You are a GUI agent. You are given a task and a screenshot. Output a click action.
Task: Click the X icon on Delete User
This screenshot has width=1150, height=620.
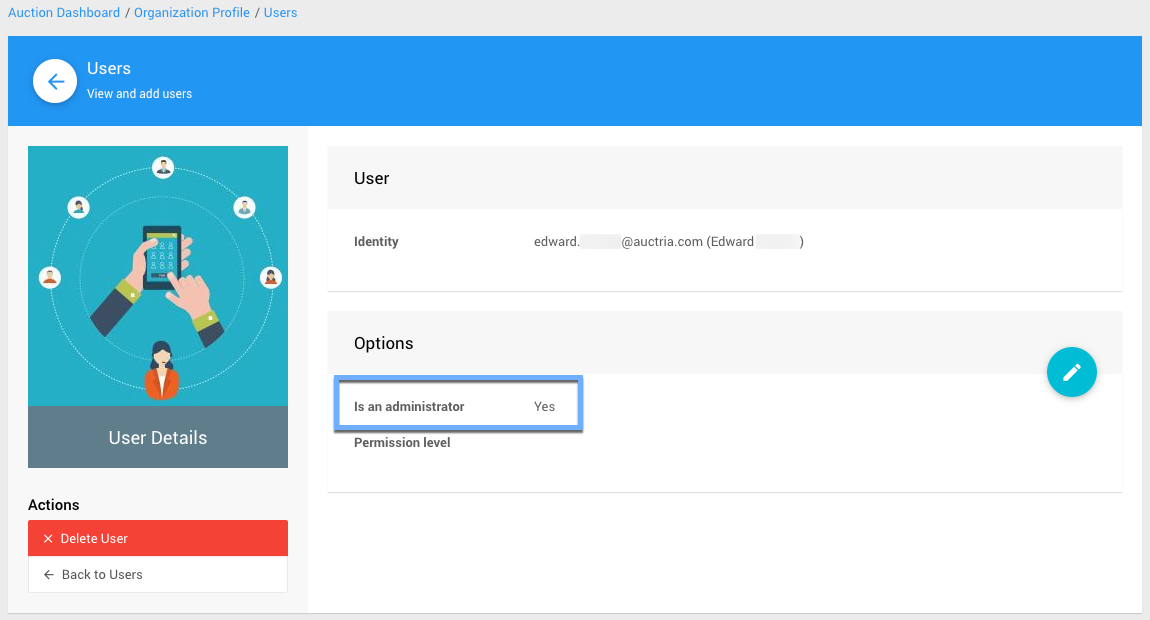coord(48,539)
